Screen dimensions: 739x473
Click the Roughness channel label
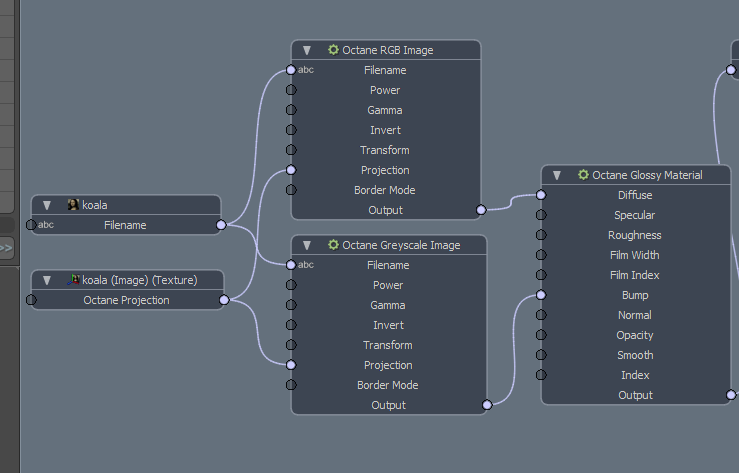[x=635, y=235]
